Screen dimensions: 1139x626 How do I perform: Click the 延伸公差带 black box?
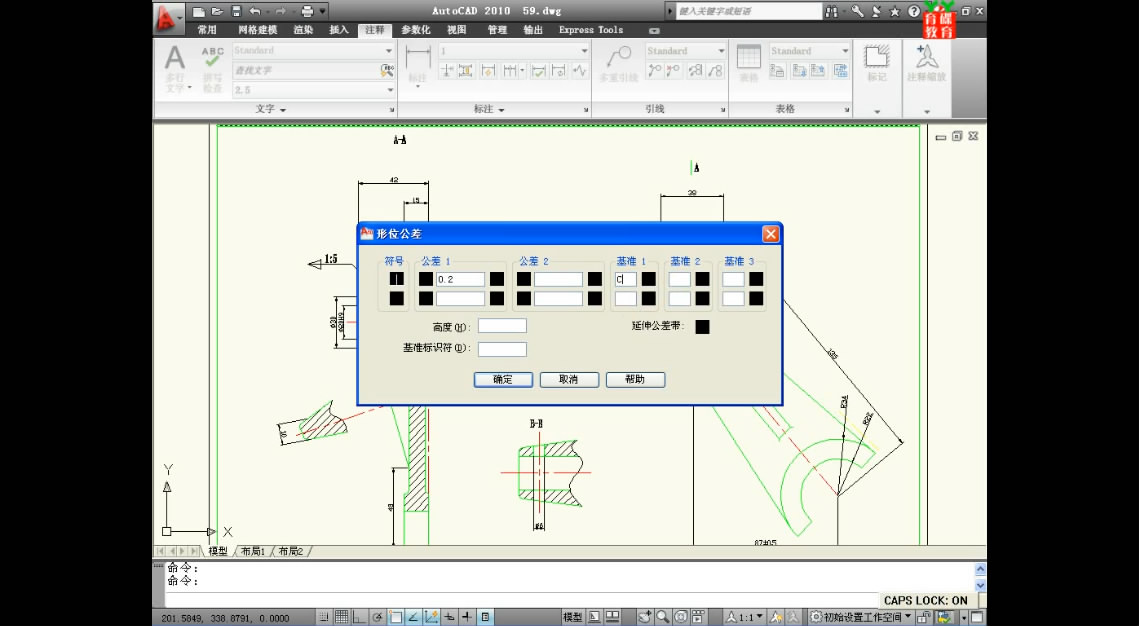(x=702, y=327)
